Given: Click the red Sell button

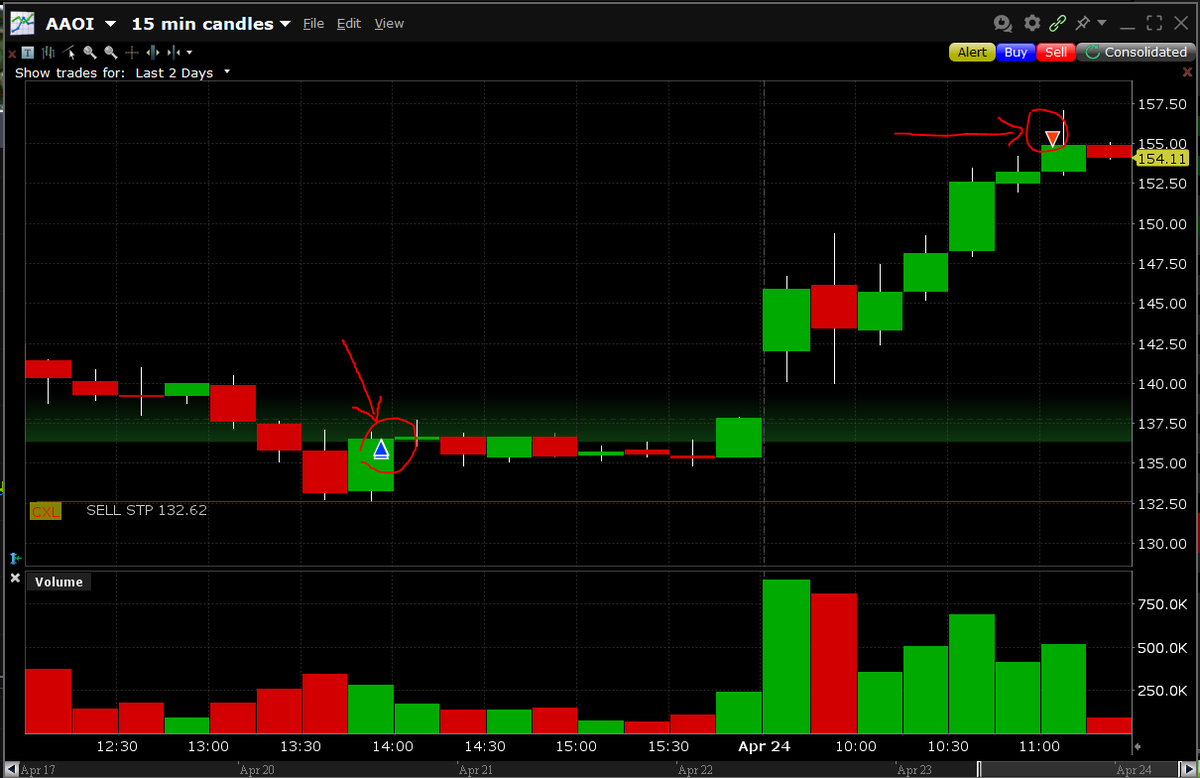Looking at the screenshot, I should click(1055, 52).
